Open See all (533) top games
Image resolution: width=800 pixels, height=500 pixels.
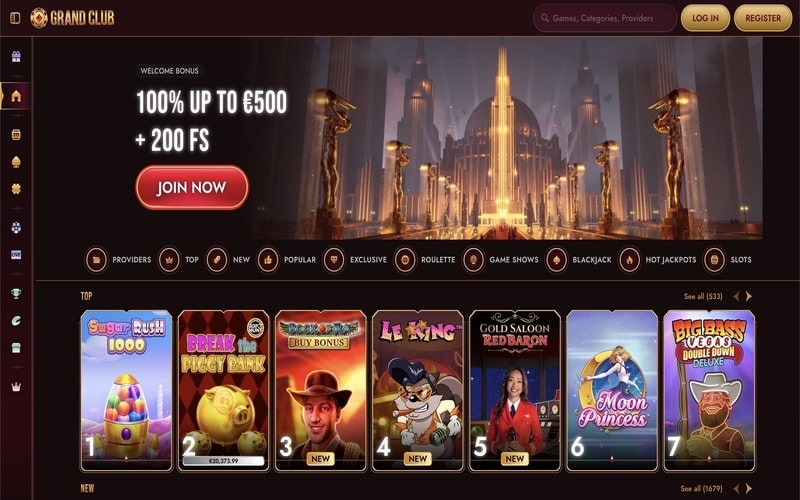(703, 296)
